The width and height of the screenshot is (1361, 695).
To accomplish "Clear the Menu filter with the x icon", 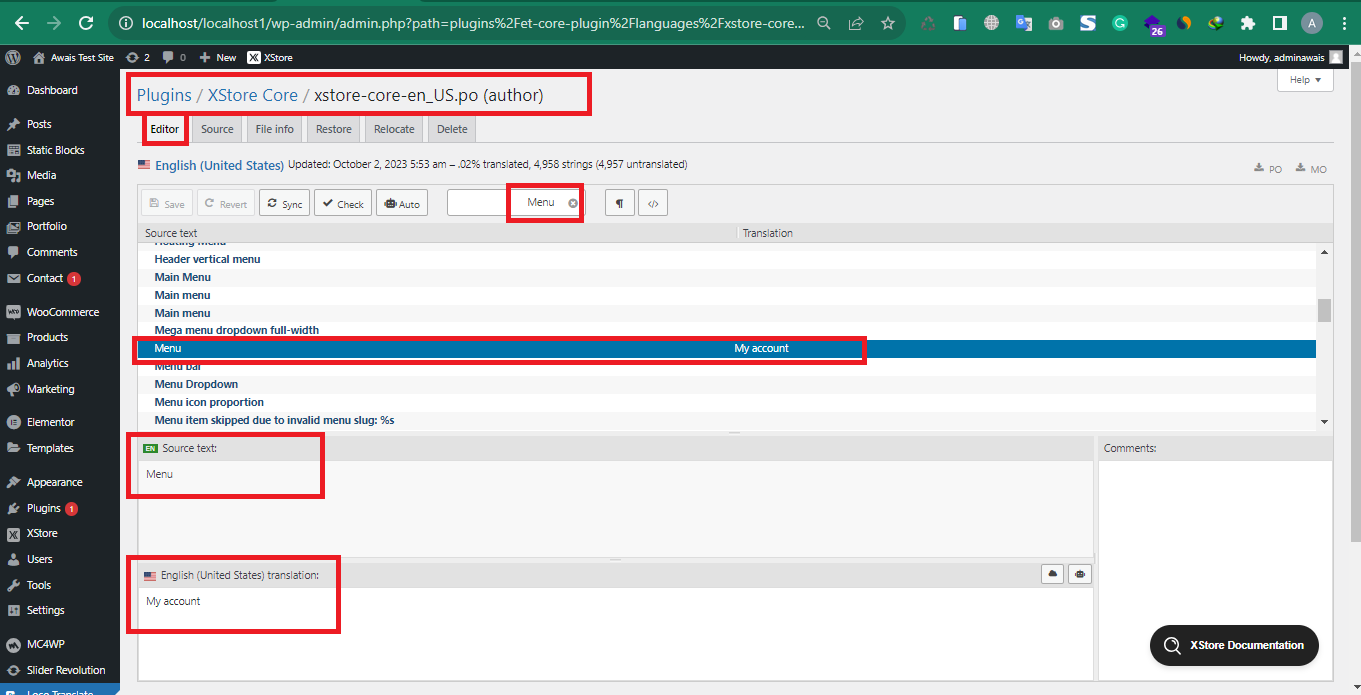I will [x=573, y=203].
